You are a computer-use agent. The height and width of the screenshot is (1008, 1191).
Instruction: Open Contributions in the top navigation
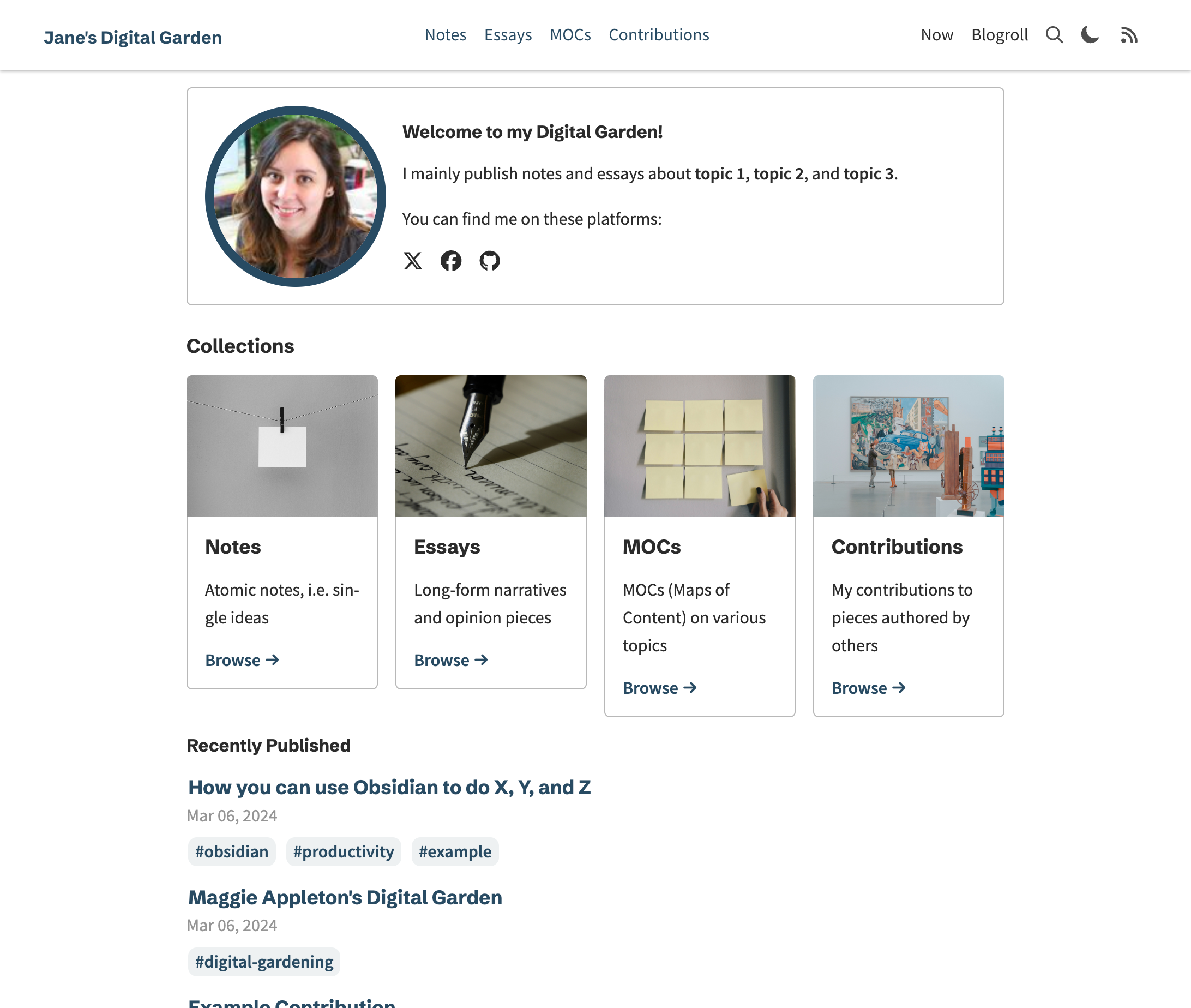click(x=659, y=35)
